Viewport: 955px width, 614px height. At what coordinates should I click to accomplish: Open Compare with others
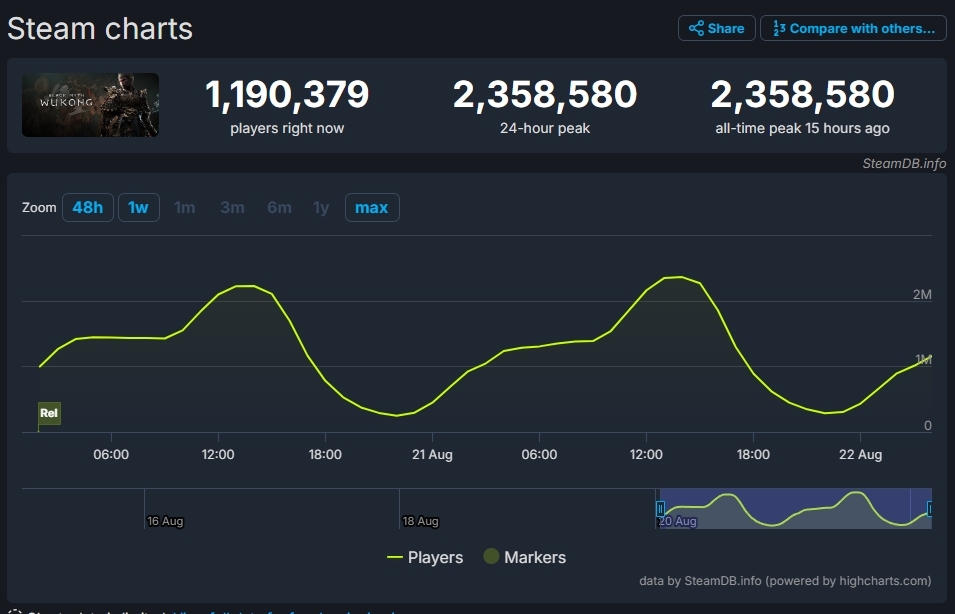coord(853,28)
